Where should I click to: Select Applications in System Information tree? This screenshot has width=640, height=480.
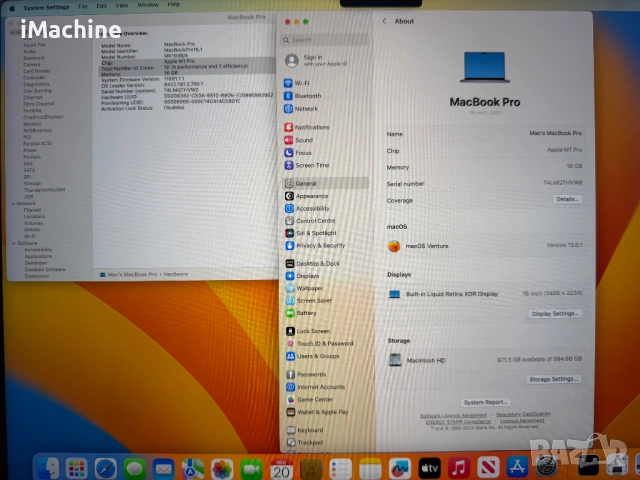(38, 256)
